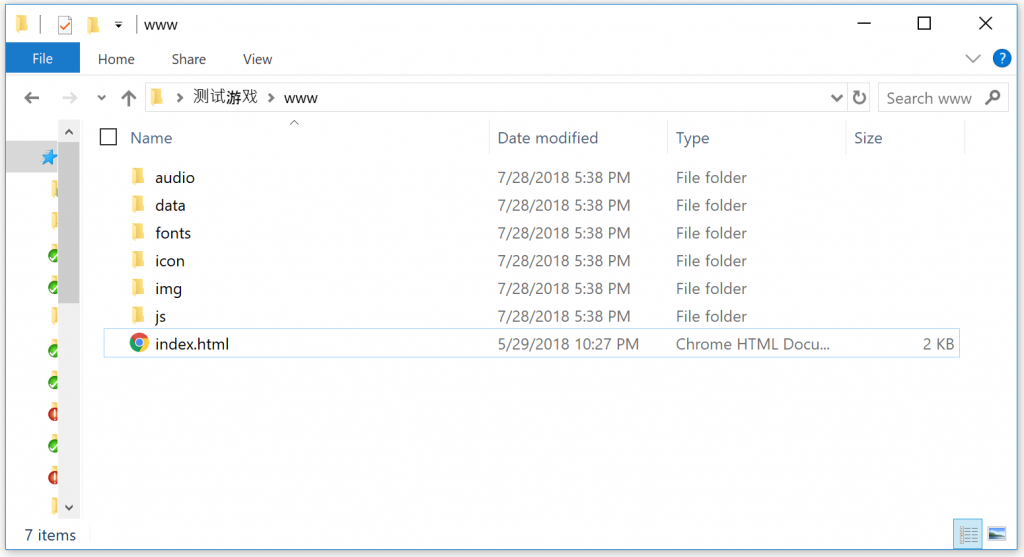Viewport: 1024px width, 557px height.
Task: Open the recent locations dropdown arrow
Action: pyautogui.click(x=101, y=98)
